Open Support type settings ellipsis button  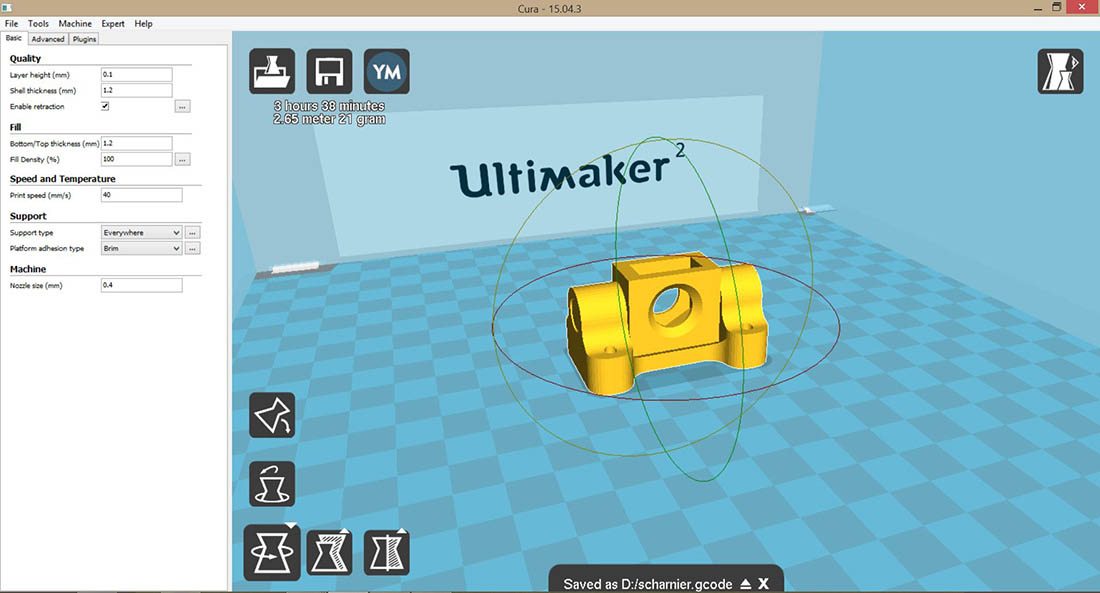192,232
